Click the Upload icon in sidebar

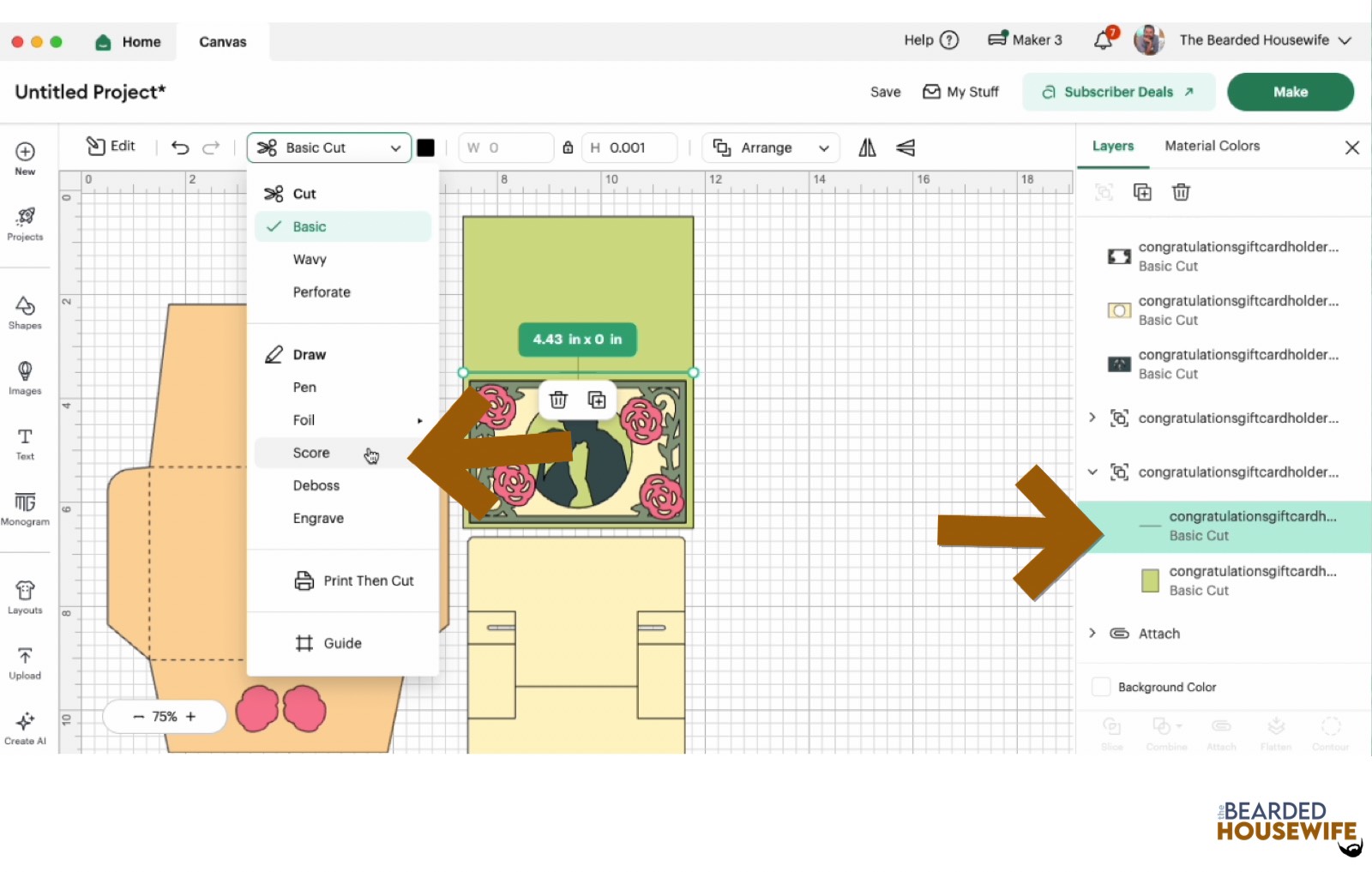click(25, 663)
